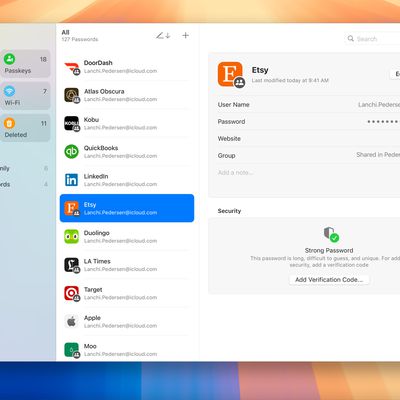
Task: Open the Wi-Fi category tile
Action: tap(25, 96)
